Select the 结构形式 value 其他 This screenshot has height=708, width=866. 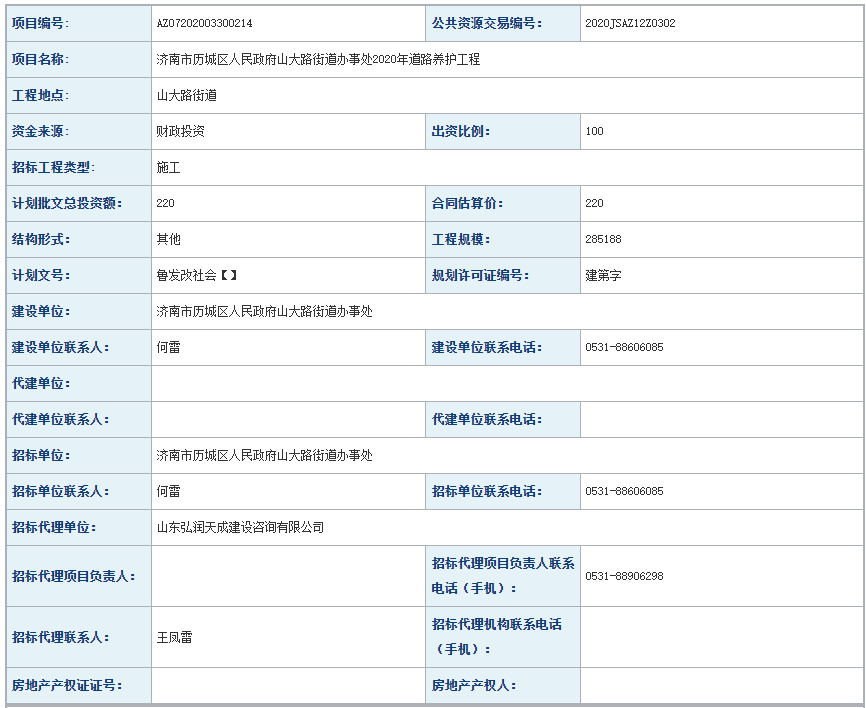[168, 239]
